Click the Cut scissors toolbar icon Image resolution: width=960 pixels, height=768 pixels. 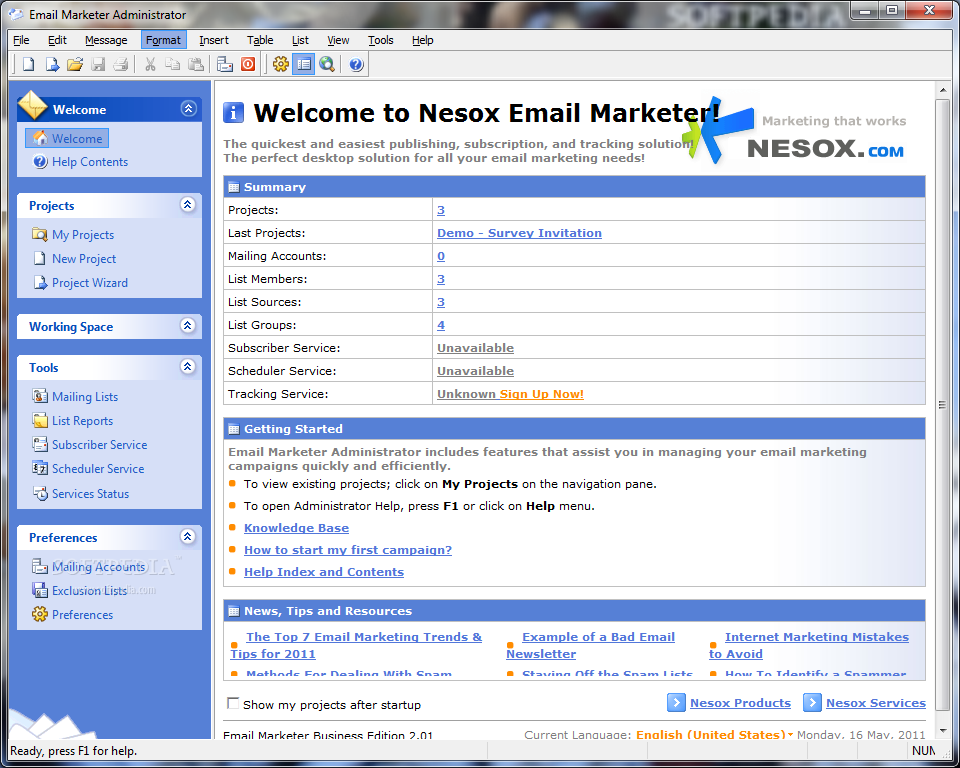coord(150,64)
